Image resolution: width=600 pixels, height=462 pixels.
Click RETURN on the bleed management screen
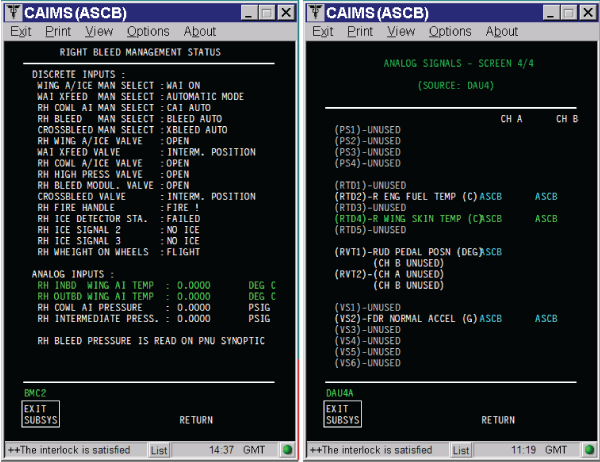tap(196, 420)
